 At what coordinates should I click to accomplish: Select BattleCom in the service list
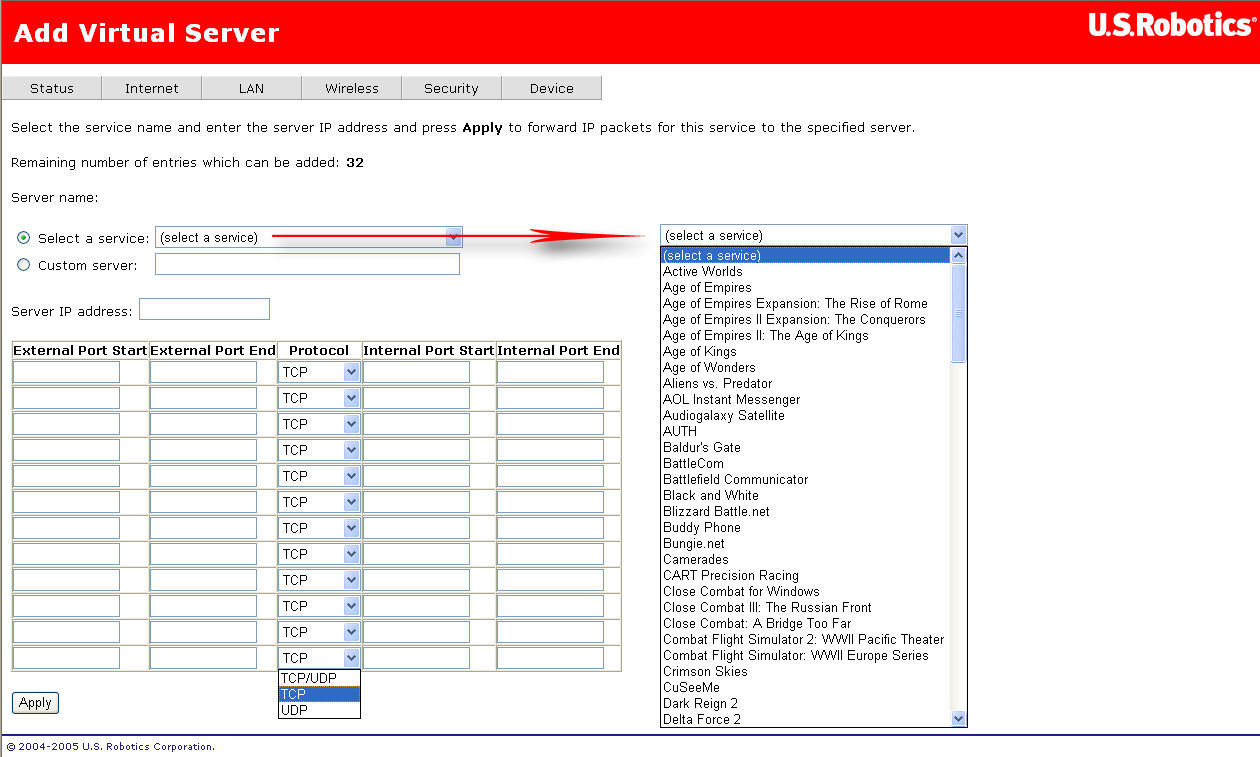point(806,463)
